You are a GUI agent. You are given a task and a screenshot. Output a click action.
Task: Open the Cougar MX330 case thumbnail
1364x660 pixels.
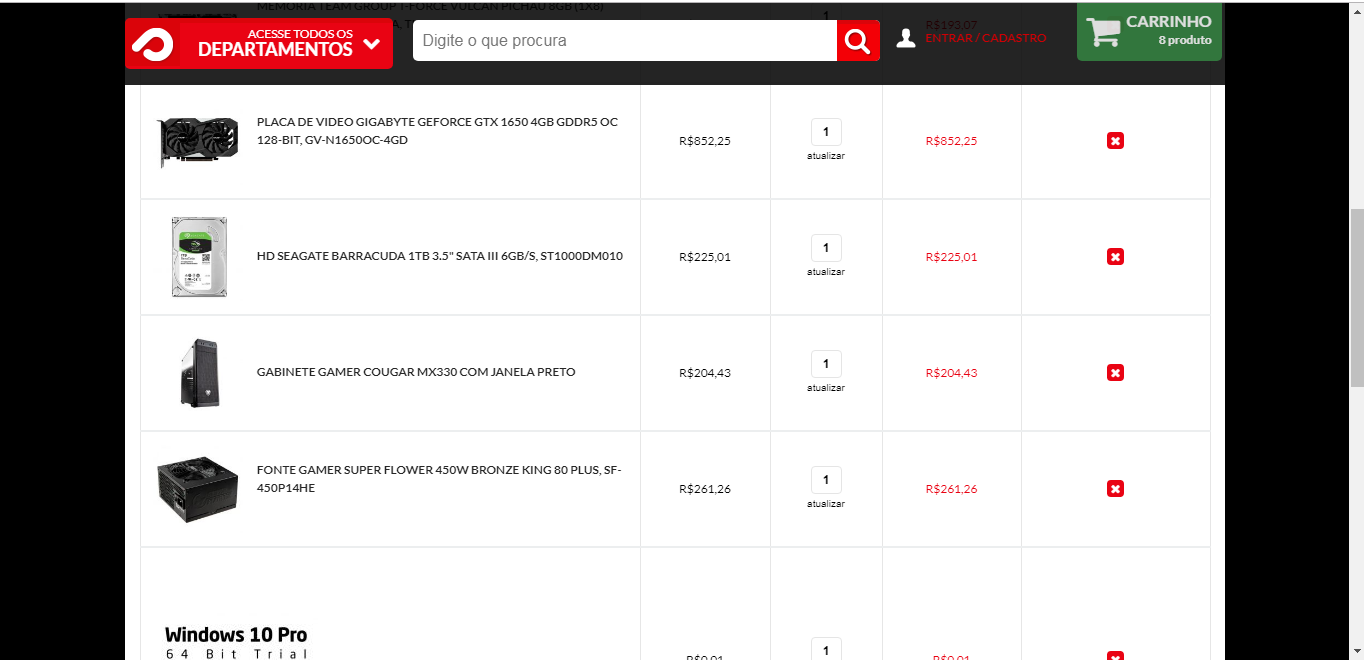click(199, 373)
